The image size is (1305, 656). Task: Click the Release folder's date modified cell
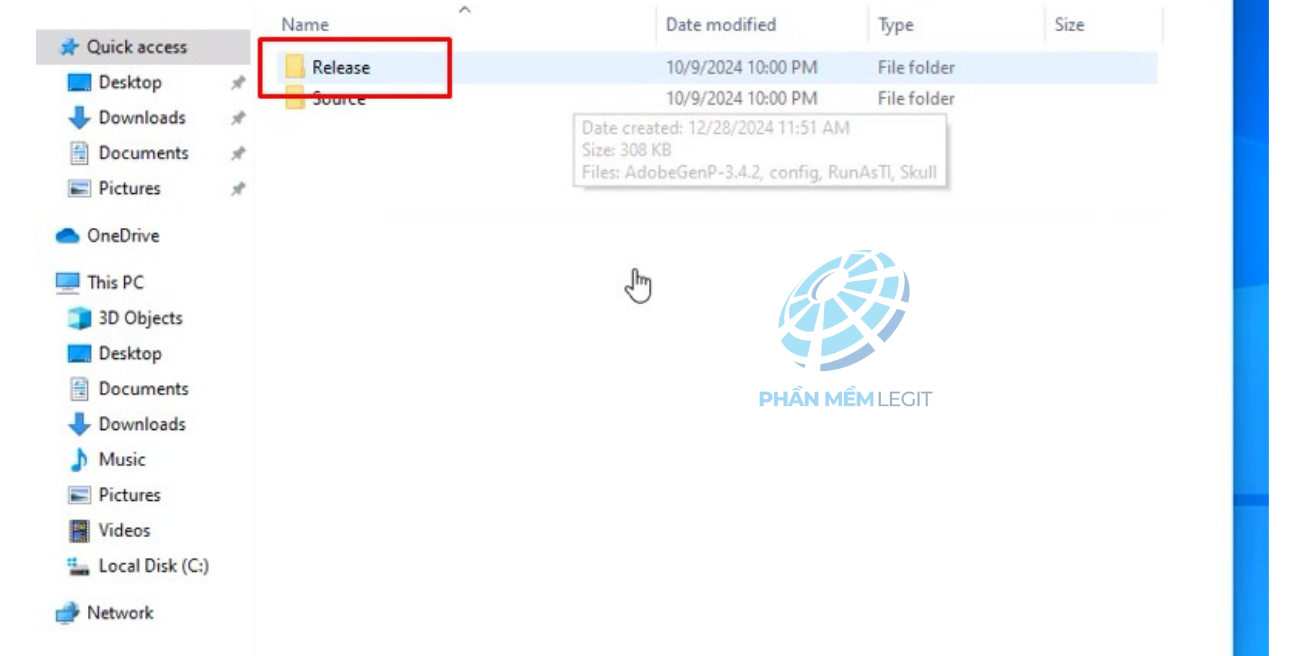pyautogui.click(x=742, y=67)
